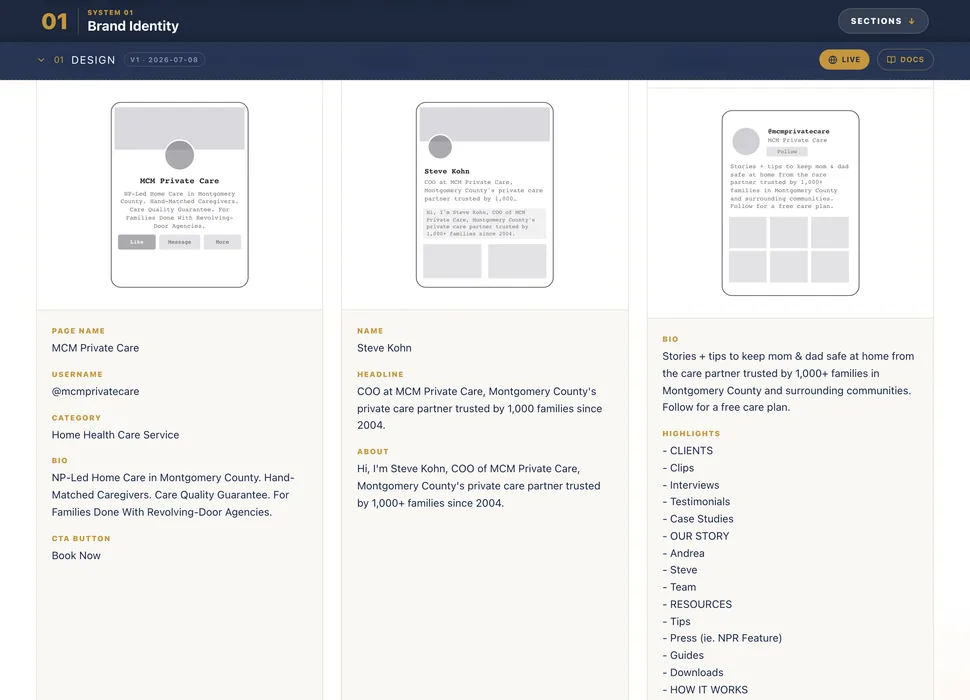This screenshot has height=700, width=970.
Task: Click the '- Tips' highlight item
Action: [x=676, y=621]
